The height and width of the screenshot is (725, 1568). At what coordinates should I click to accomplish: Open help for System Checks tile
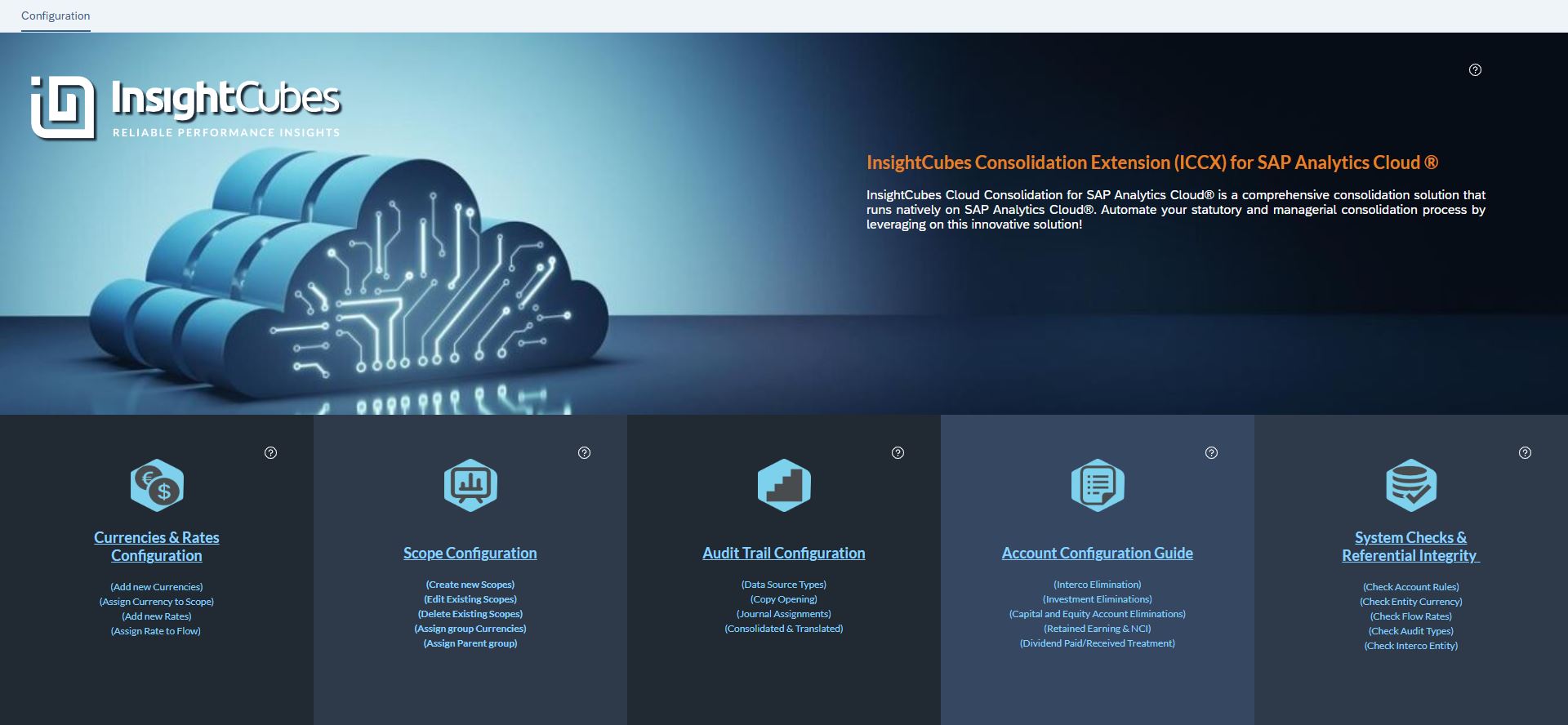click(1526, 453)
